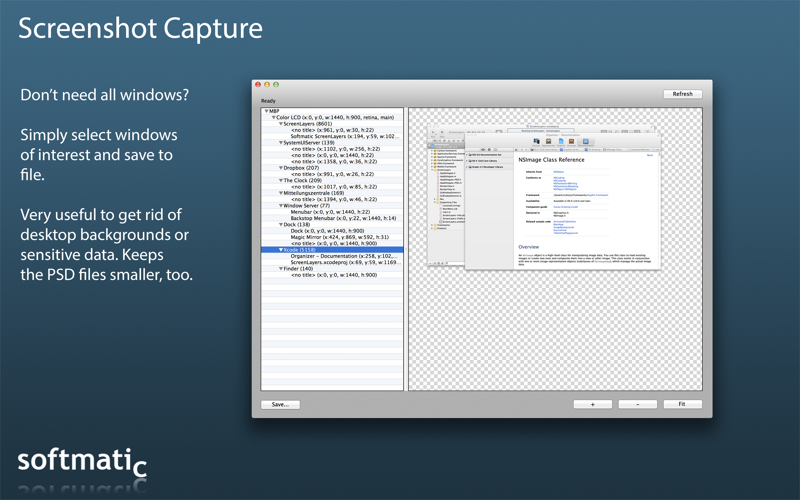Select The Clock (209) application row
Image resolution: width=800 pixels, height=500 pixels.
332,181
